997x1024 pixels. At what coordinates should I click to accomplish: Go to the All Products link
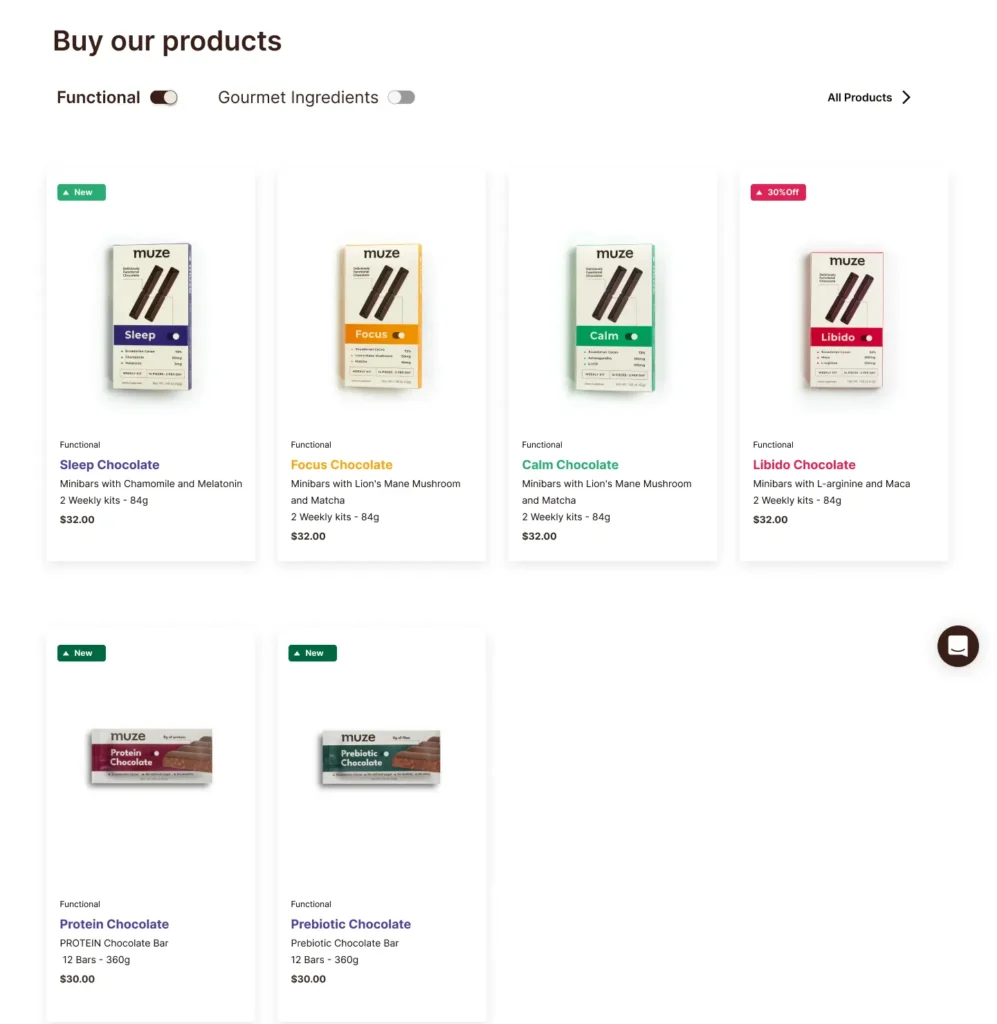tap(859, 97)
